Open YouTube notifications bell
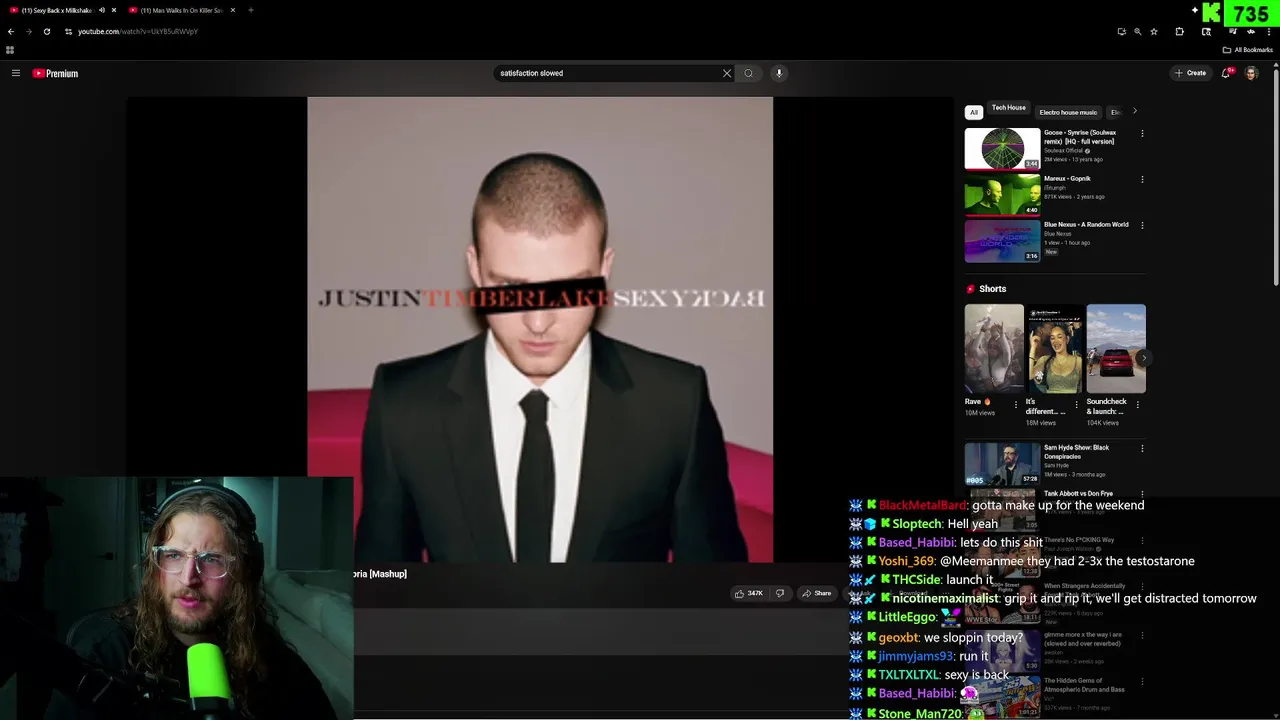The width and height of the screenshot is (1280, 720). tap(1226, 73)
